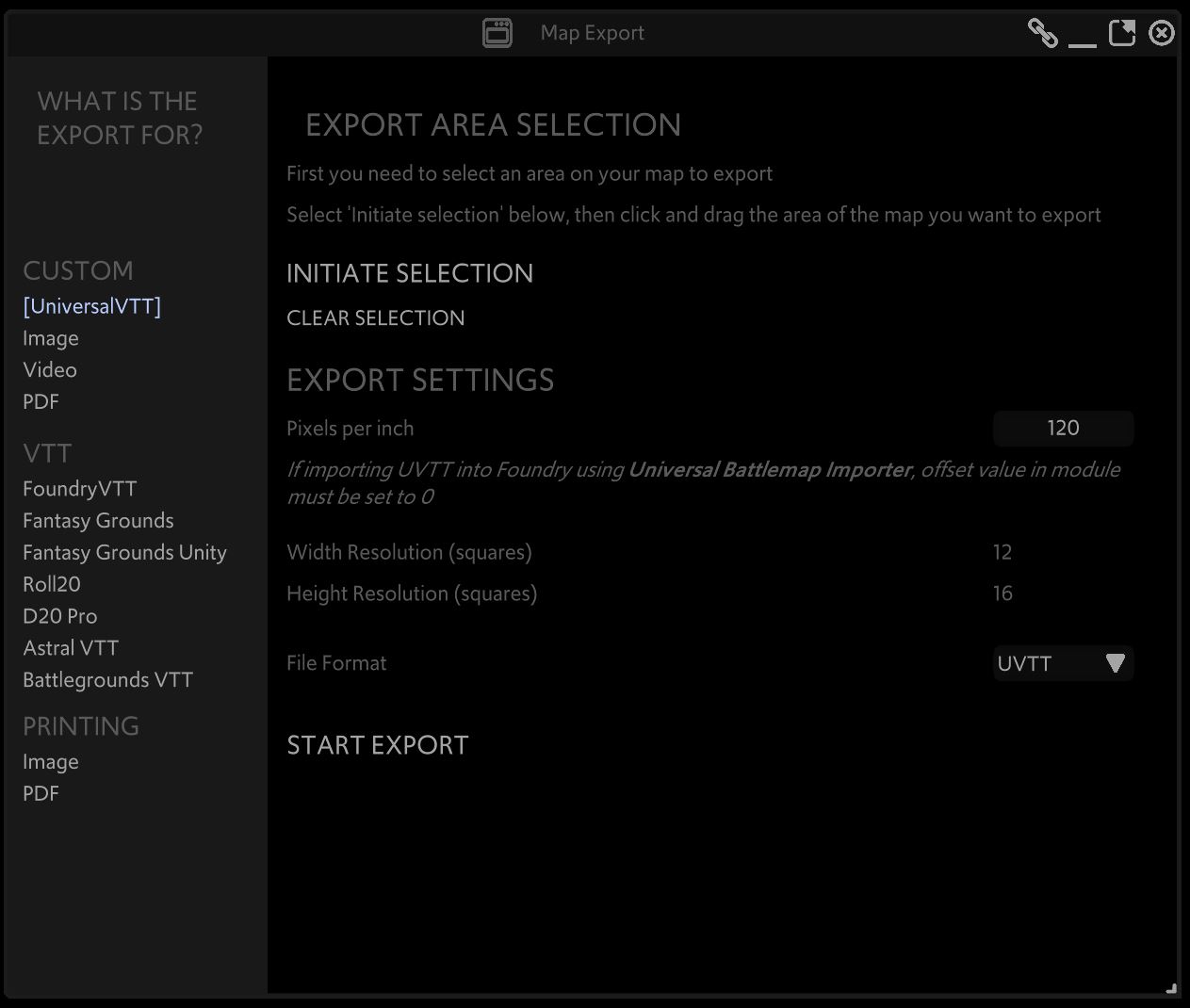Screen dimensions: 1190x1008
Task: Choose PDF under Custom section
Action: 41,402
